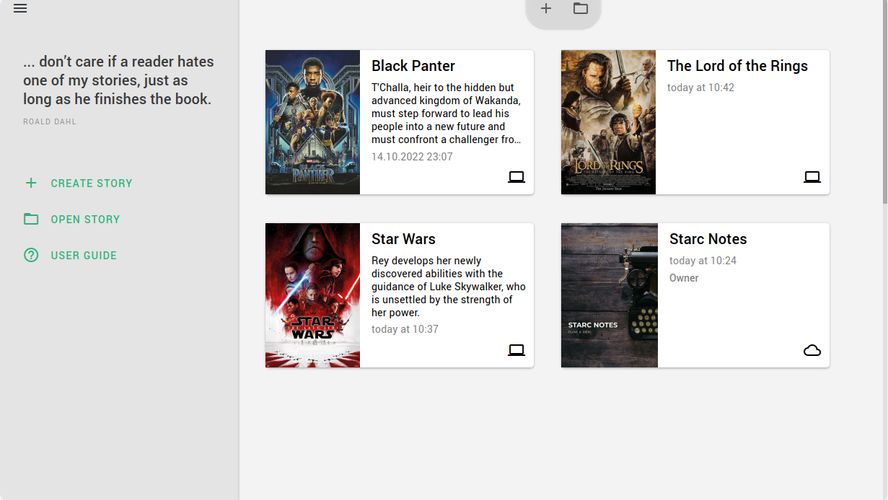Image resolution: width=888 pixels, height=500 pixels.
Task: Click the plus icon beside Create Story
Action: (31, 183)
